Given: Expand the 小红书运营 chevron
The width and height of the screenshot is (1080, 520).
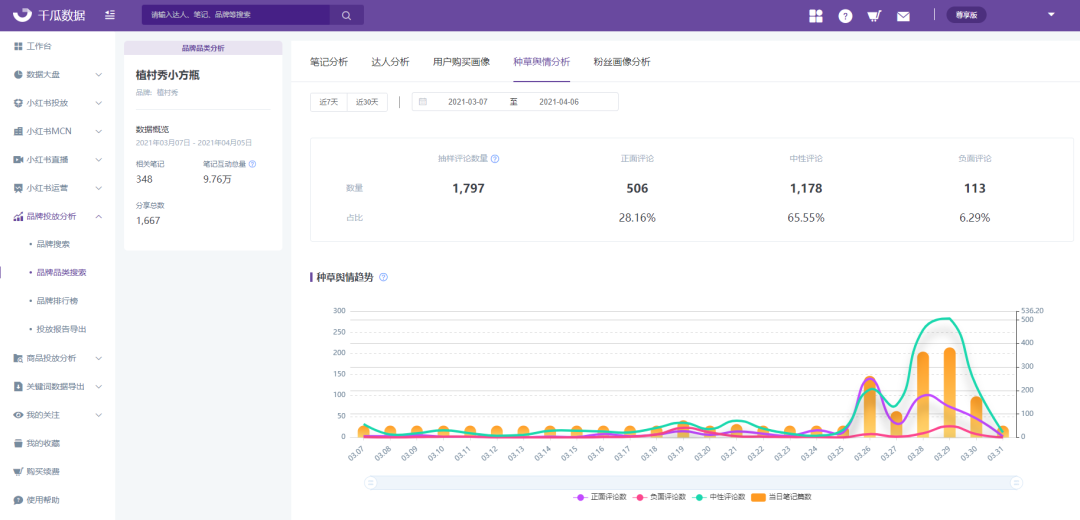Looking at the screenshot, I should pyautogui.click(x=98, y=188).
